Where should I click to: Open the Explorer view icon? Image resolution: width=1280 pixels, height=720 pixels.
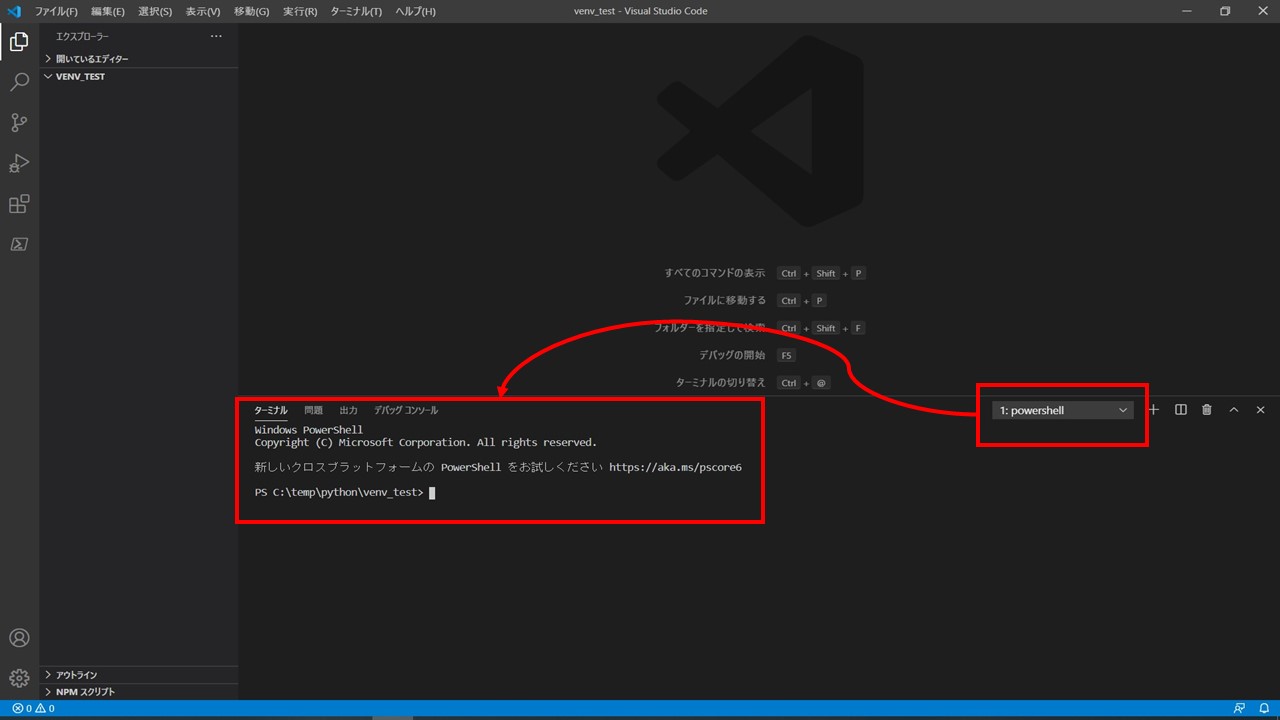click(18, 41)
